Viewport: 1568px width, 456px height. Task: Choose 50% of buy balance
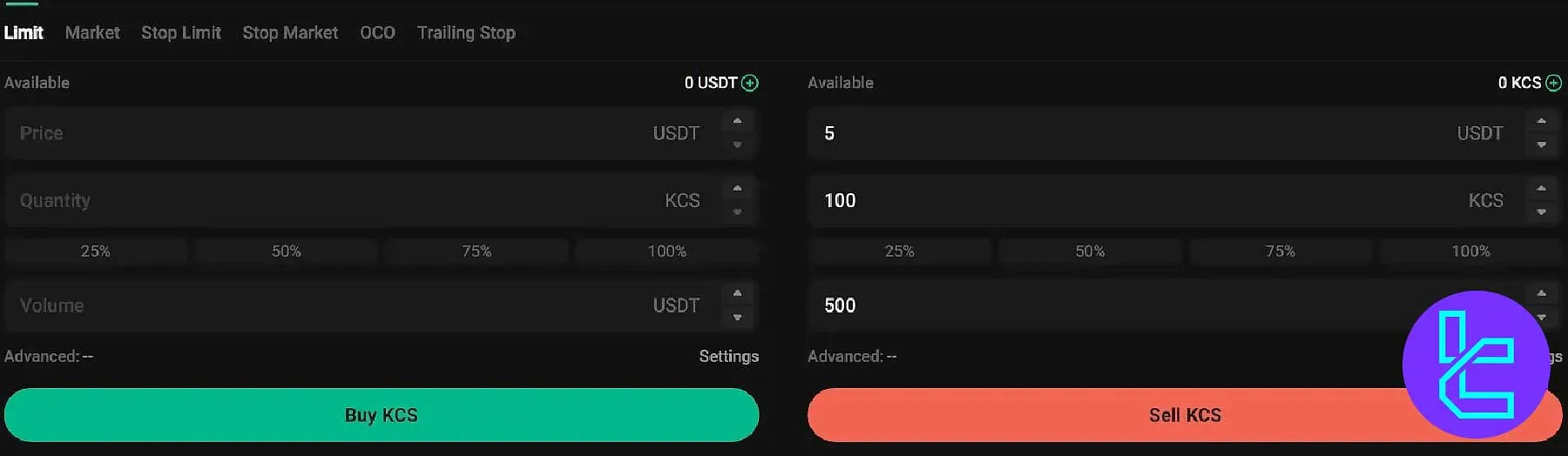click(x=286, y=251)
